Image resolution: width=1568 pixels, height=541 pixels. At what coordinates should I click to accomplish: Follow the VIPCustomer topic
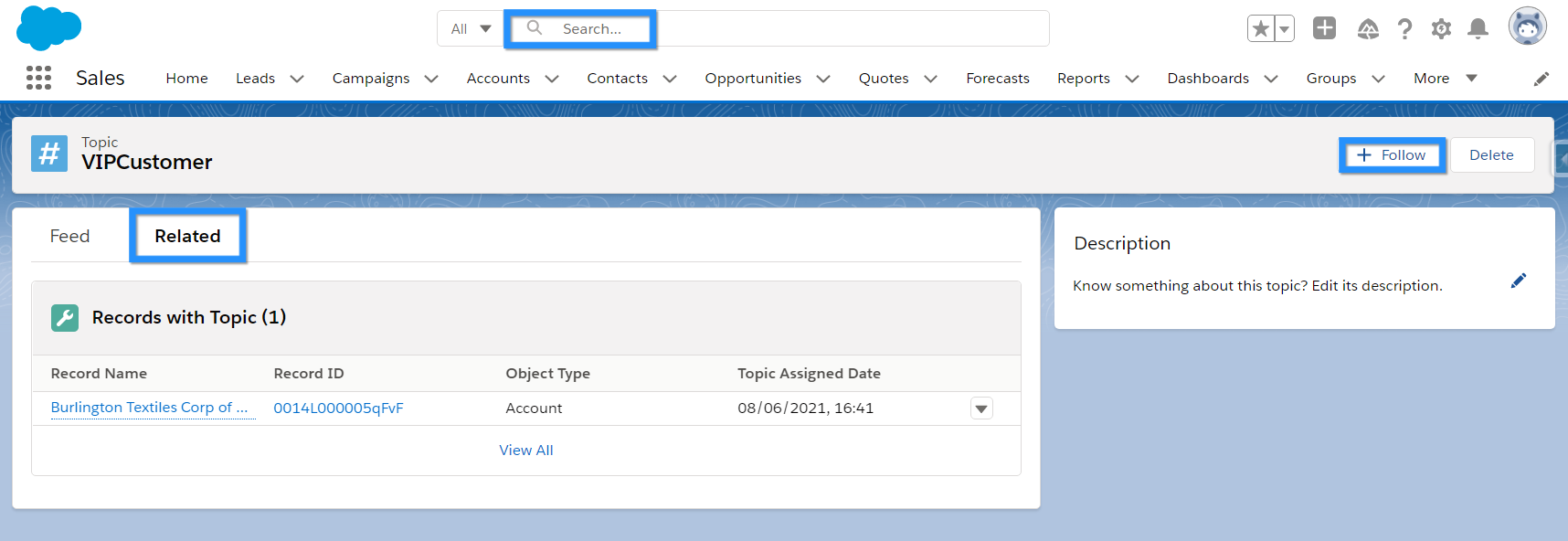coord(1392,155)
